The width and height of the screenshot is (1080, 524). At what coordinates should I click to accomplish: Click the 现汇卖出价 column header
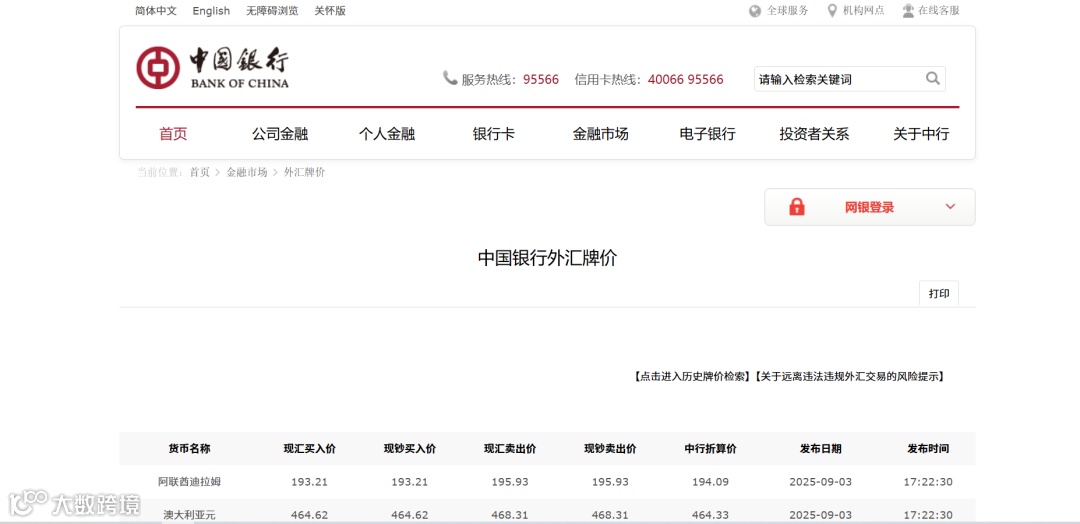(x=510, y=448)
